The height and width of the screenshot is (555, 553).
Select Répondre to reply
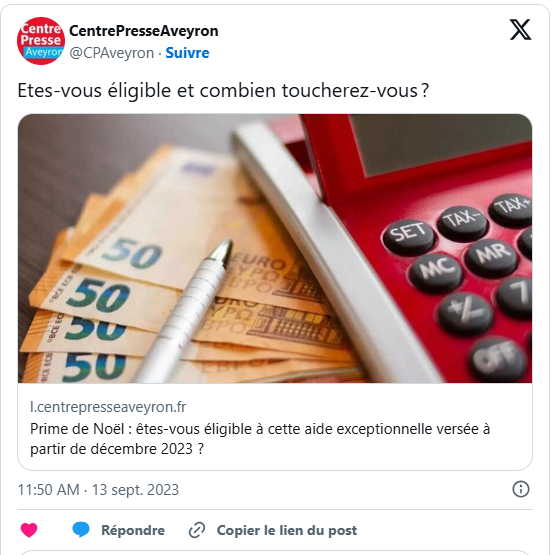[x=133, y=530]
